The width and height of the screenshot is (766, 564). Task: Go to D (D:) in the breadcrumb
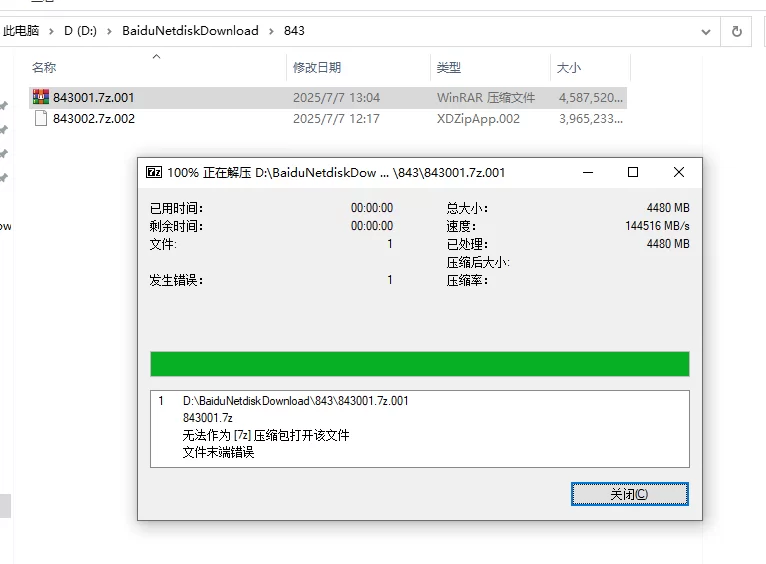point(80,31)
